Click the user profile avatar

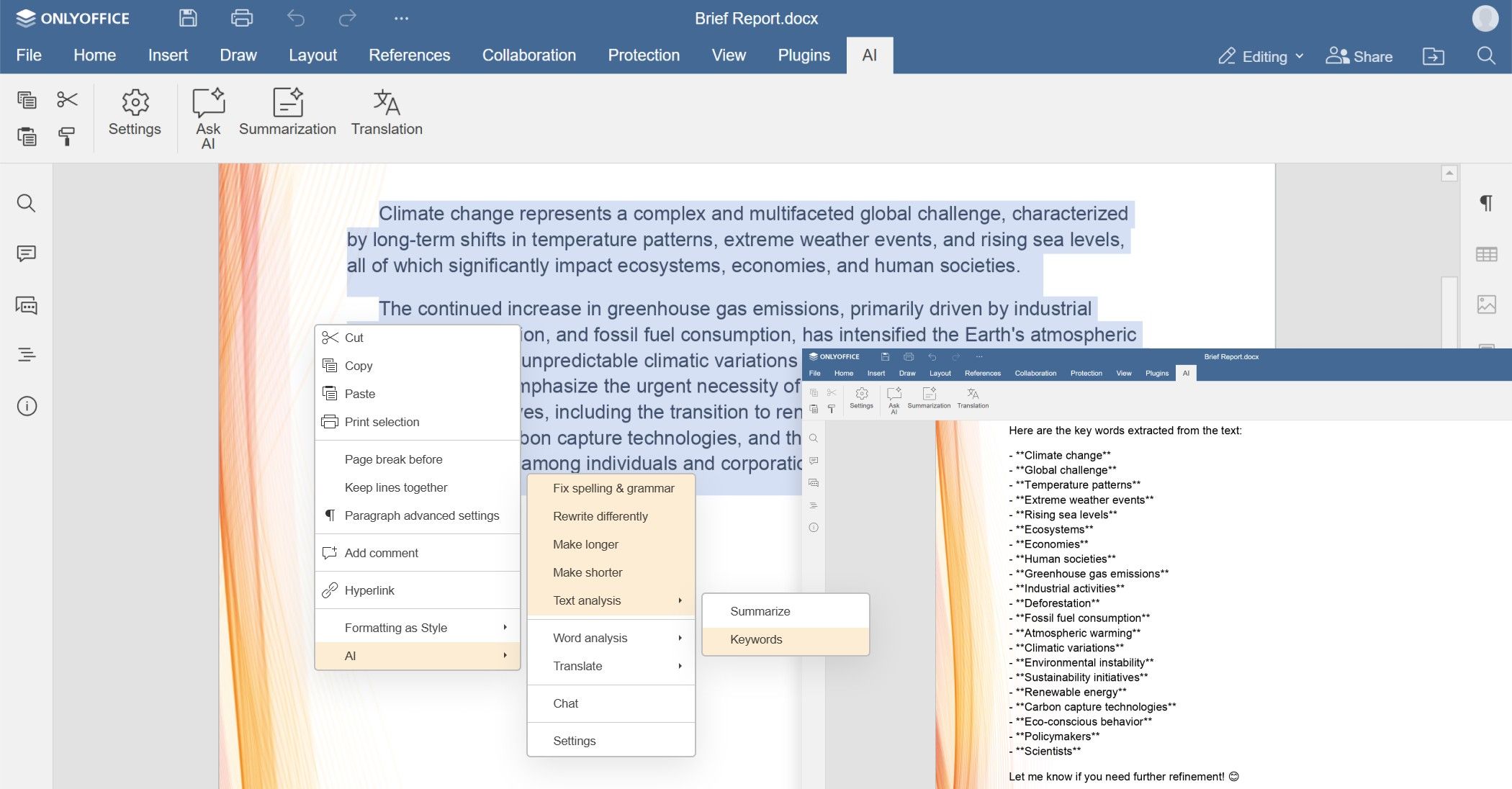[1485, 19]
